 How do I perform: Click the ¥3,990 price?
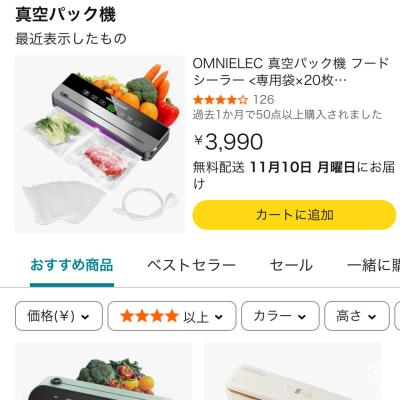point(228,142)
